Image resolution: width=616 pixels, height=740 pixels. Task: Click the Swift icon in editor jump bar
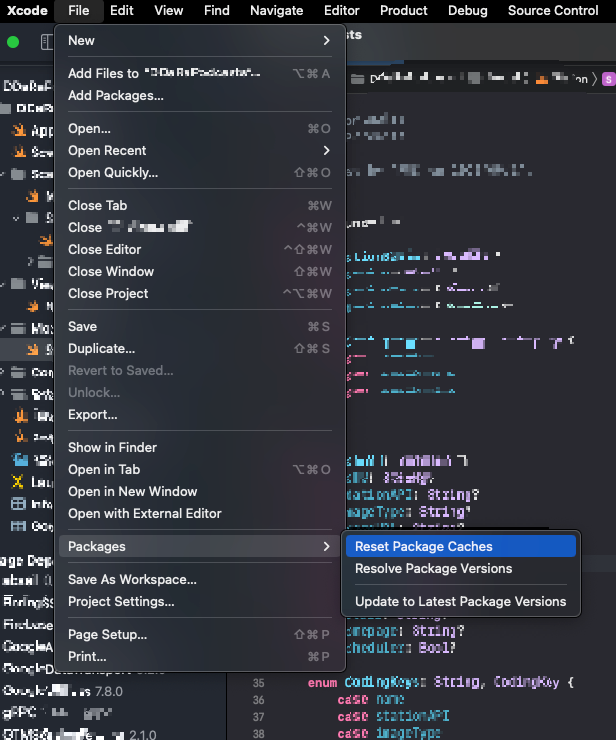(x=542, y=79)
